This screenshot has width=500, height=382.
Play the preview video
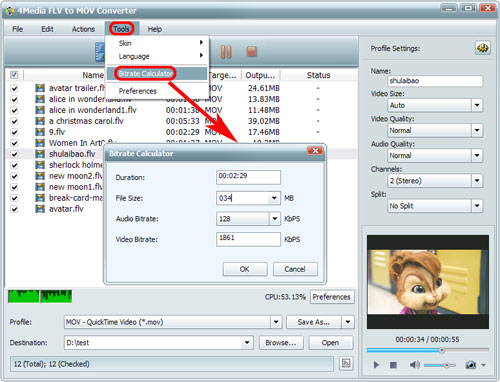tap(376, 365)
